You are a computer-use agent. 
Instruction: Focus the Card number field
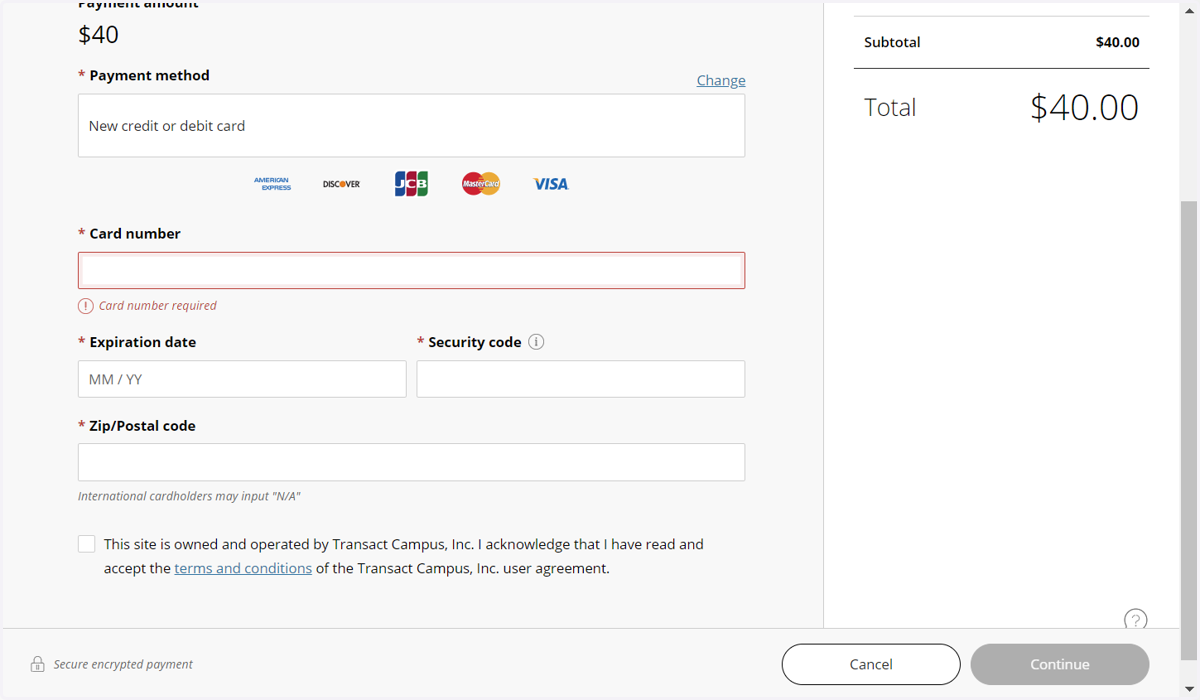411,270
